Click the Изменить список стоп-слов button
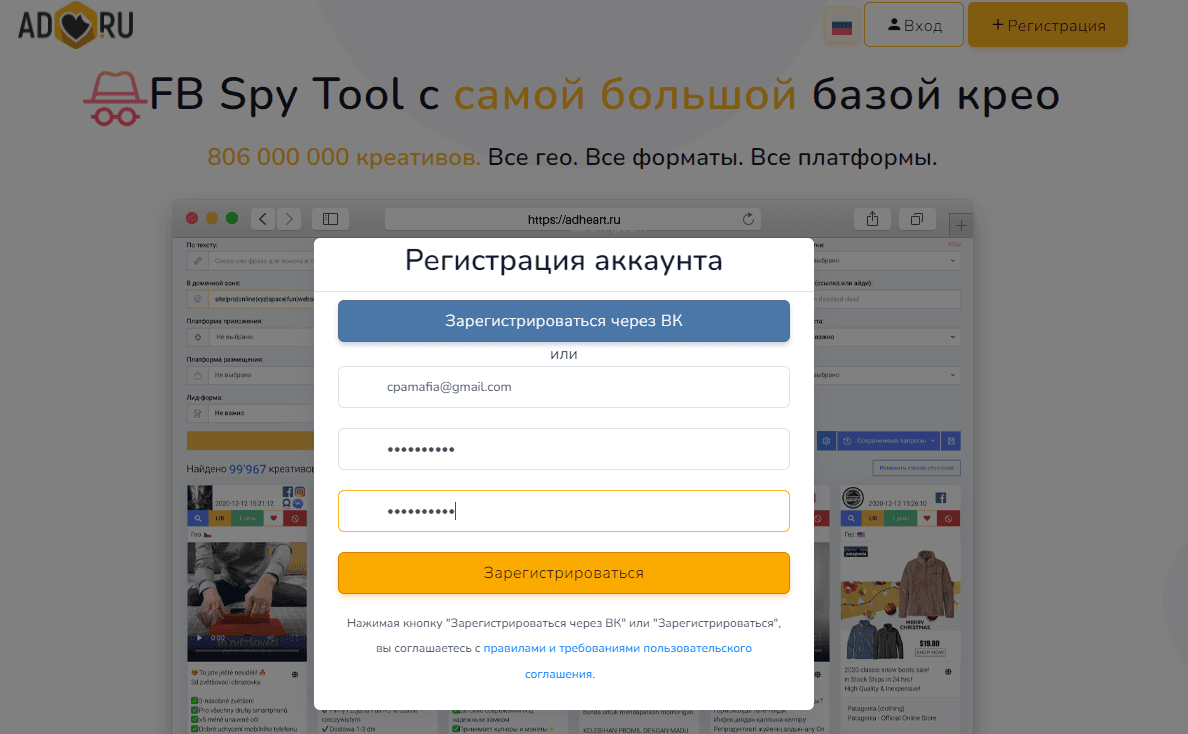 [917, 468]
